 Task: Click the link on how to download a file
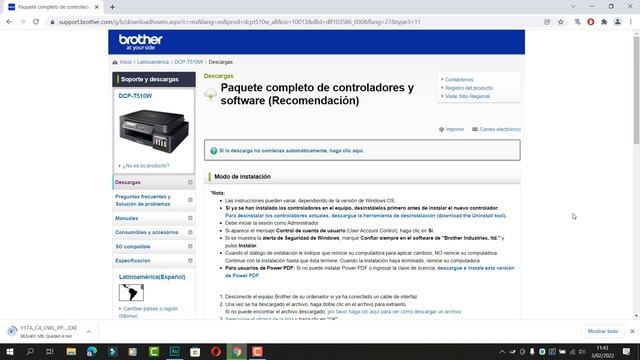pos(394,311)
